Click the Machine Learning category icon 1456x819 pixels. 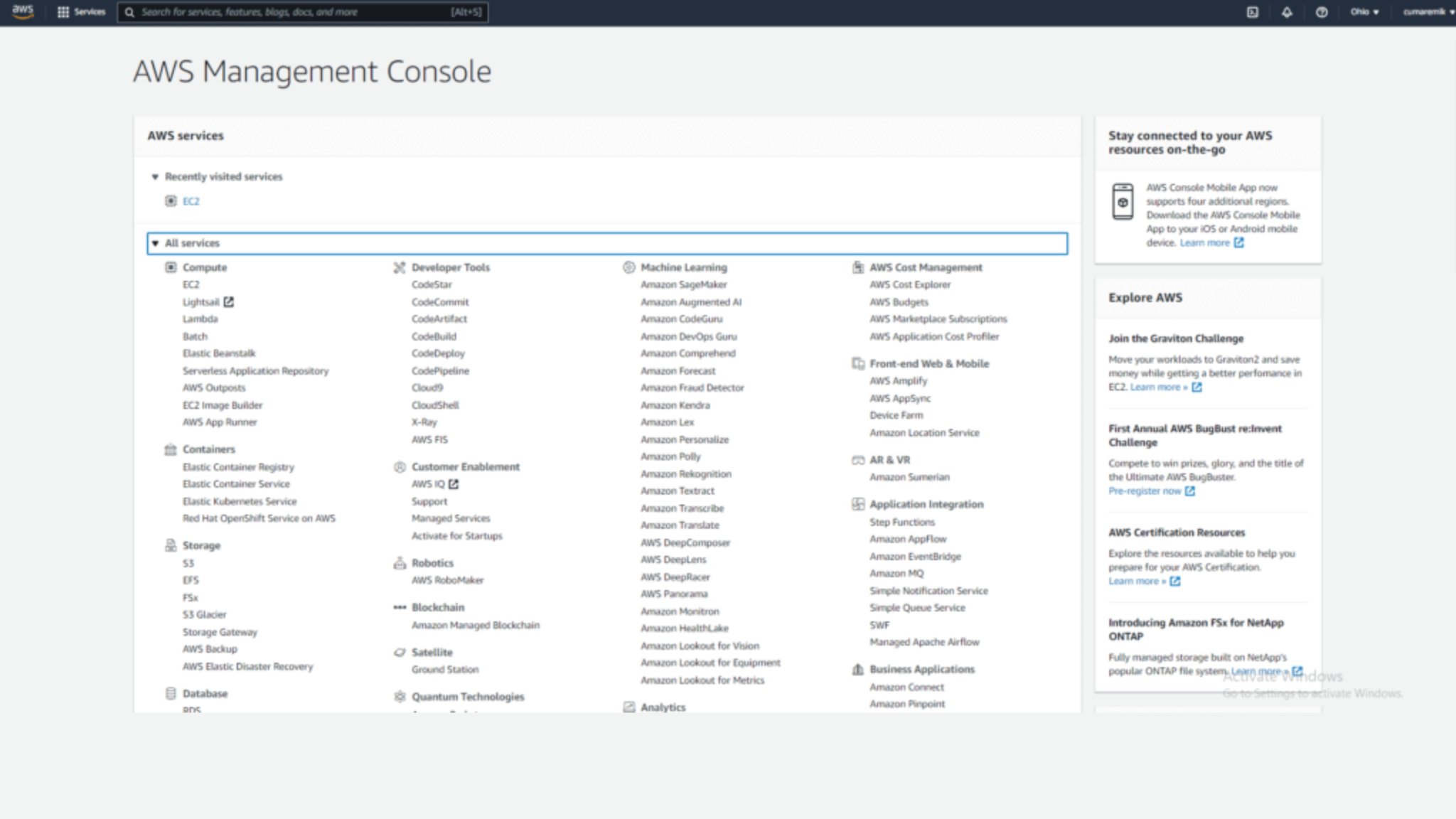[628, 267]
